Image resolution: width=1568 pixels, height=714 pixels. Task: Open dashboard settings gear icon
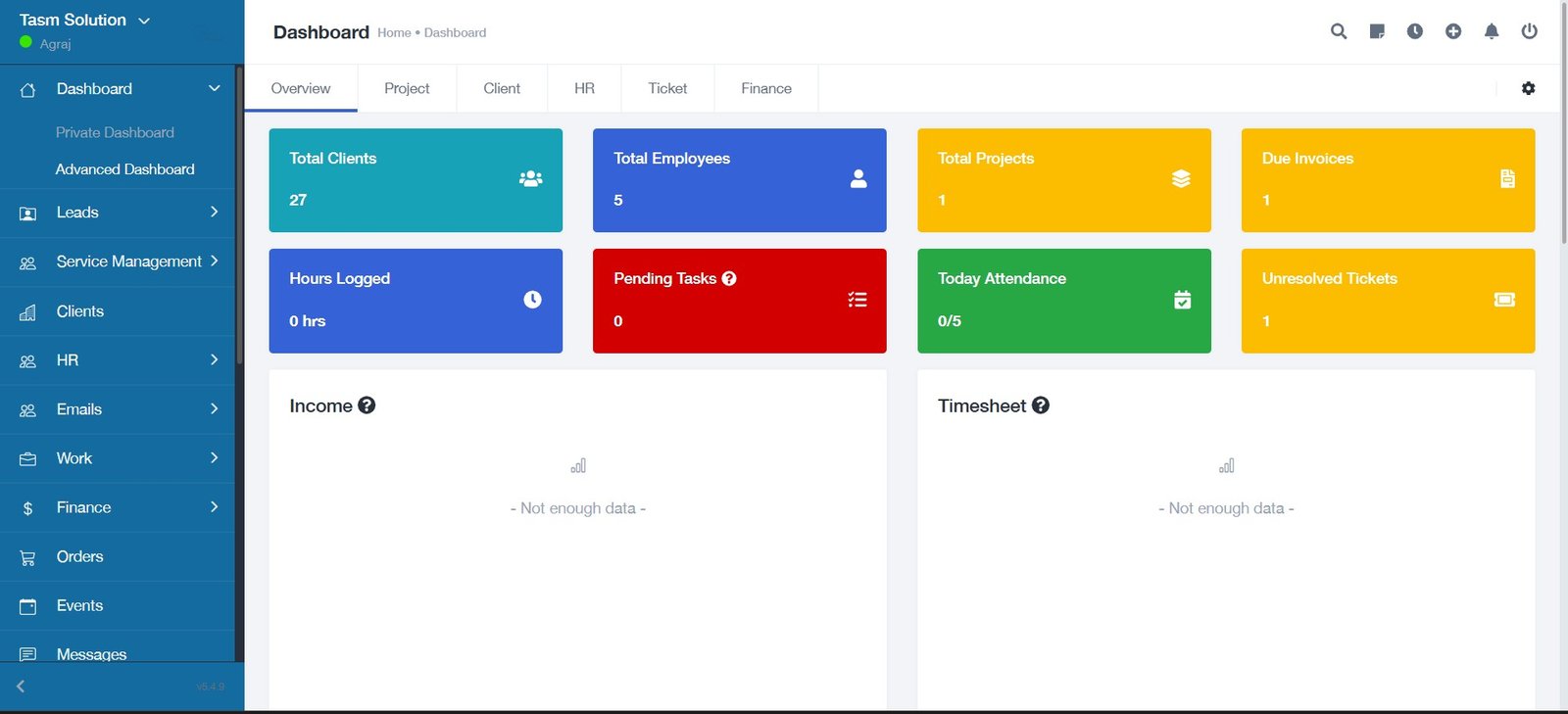1528,88
